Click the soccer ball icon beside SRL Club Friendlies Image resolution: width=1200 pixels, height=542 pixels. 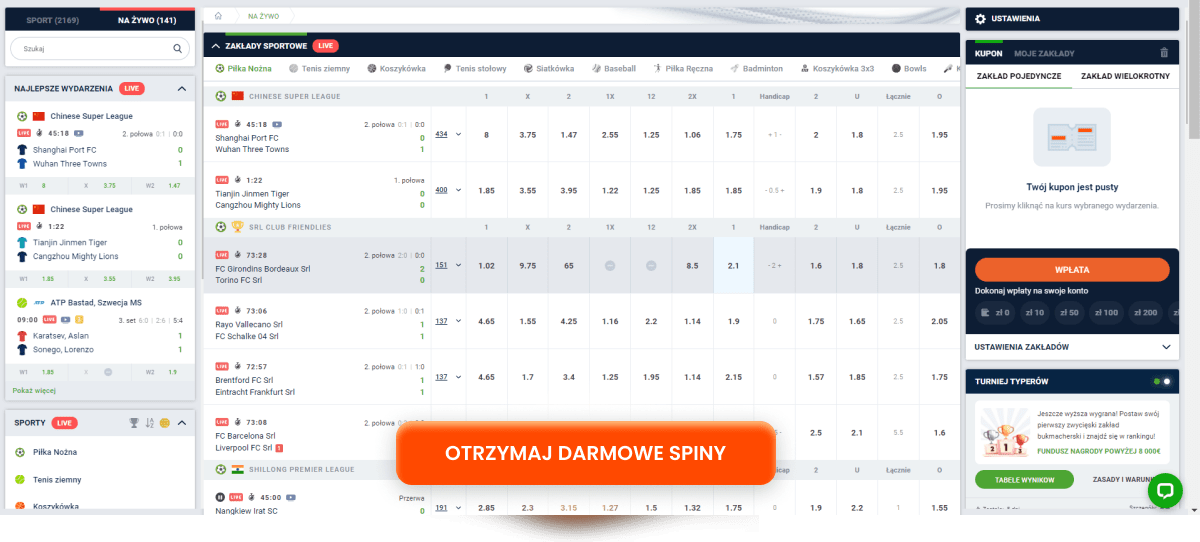[x=221, y=227]
